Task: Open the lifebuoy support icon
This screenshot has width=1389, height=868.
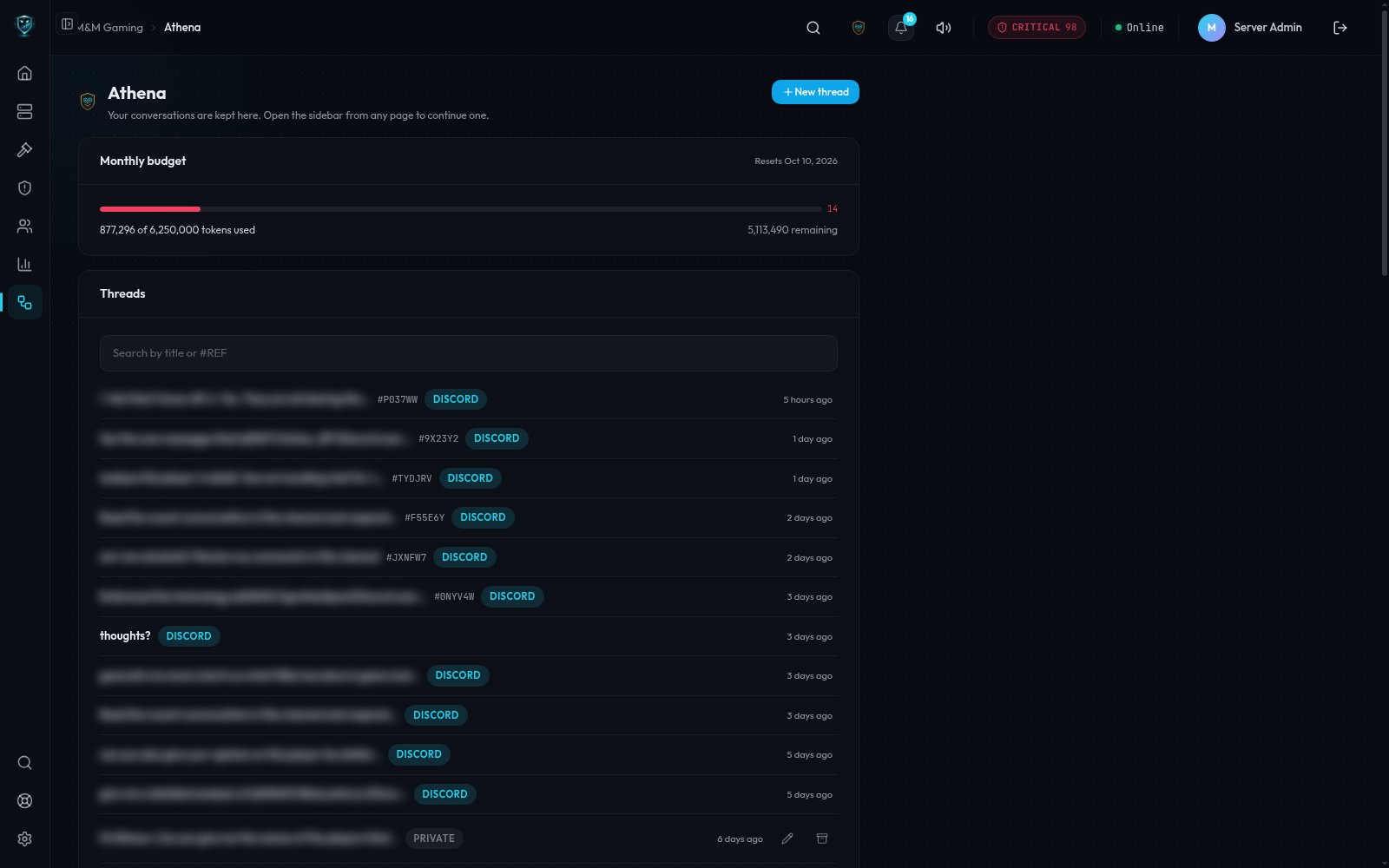Action: click(24, 800)
